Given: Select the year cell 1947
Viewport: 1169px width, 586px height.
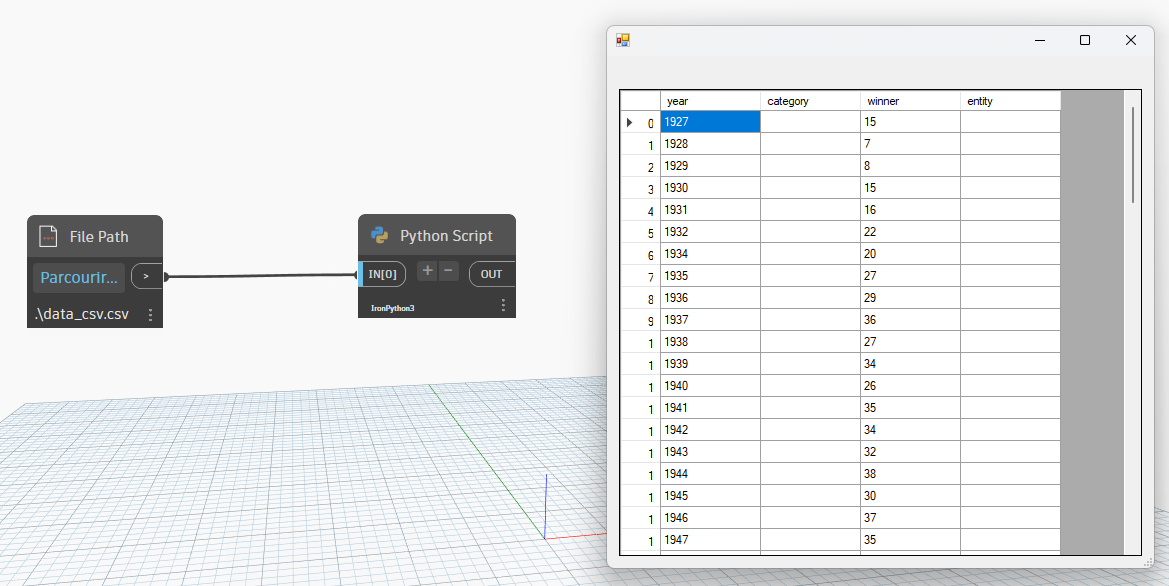Looking at the screenshot, I should 710,540.
